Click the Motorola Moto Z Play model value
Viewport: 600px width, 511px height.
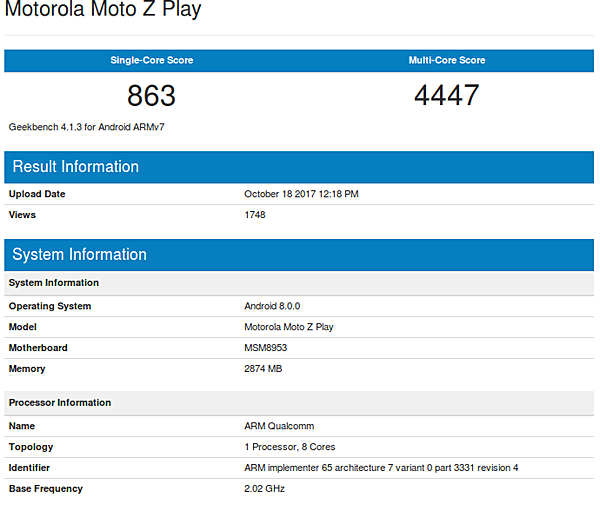tap(288, 327)
